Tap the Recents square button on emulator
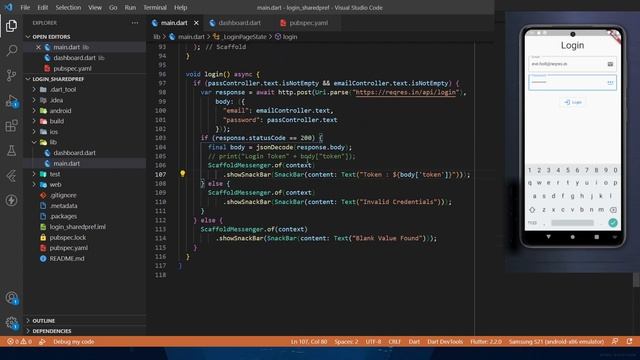 (597, 237)
